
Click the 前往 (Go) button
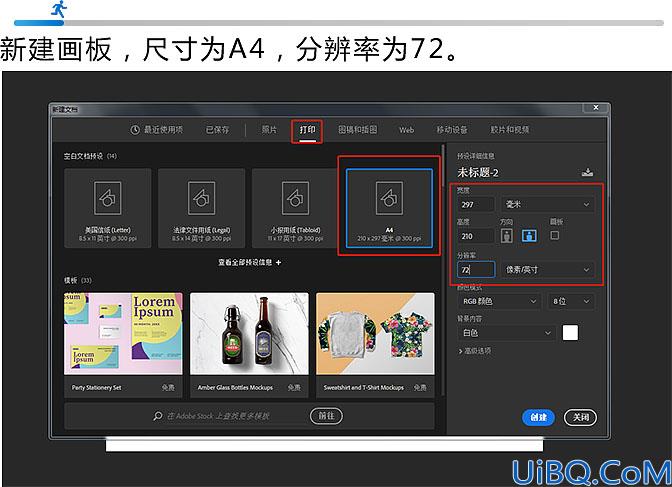(x=326, y=416)
